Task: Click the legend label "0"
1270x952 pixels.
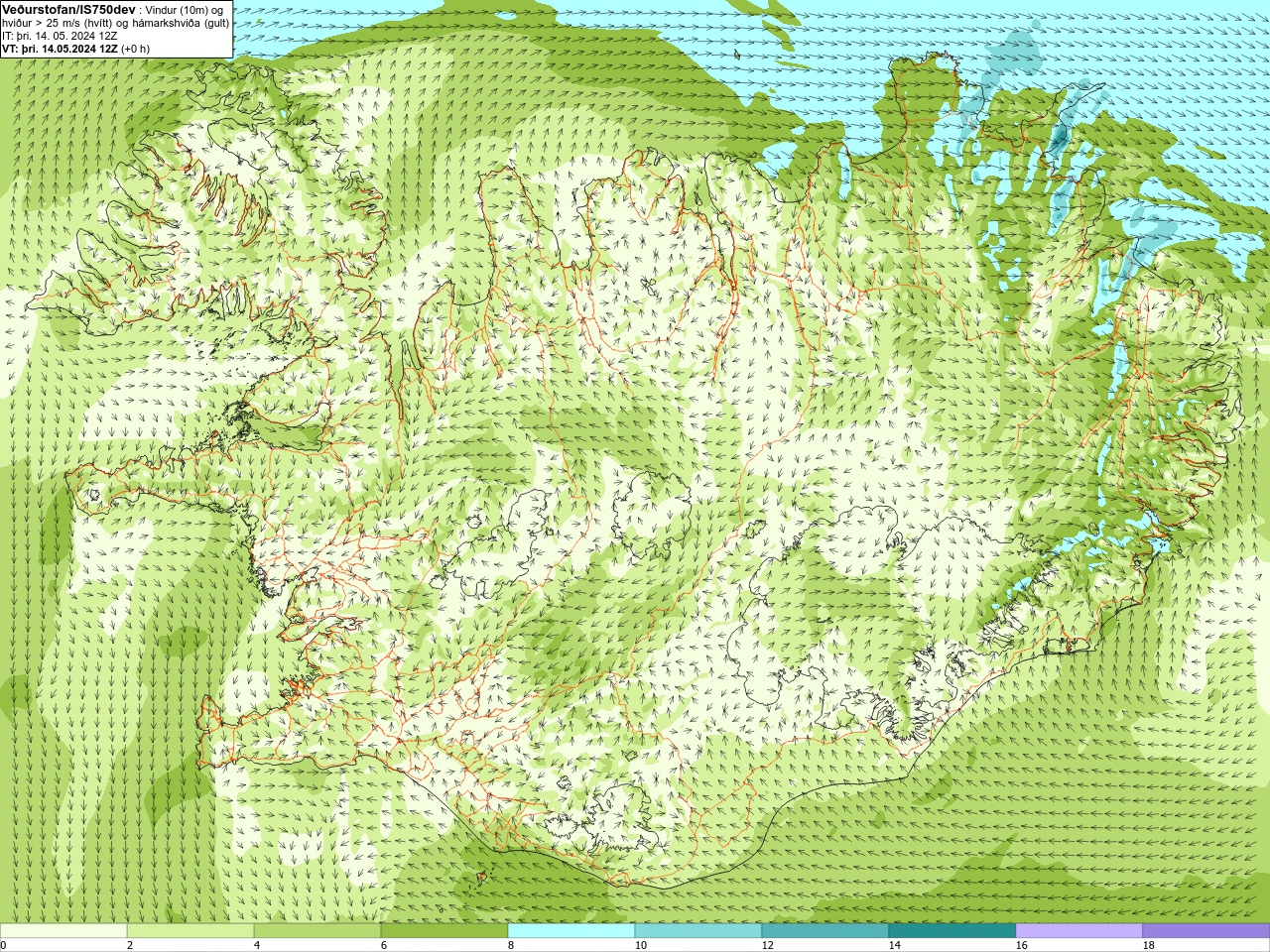Action: (3, 945)
